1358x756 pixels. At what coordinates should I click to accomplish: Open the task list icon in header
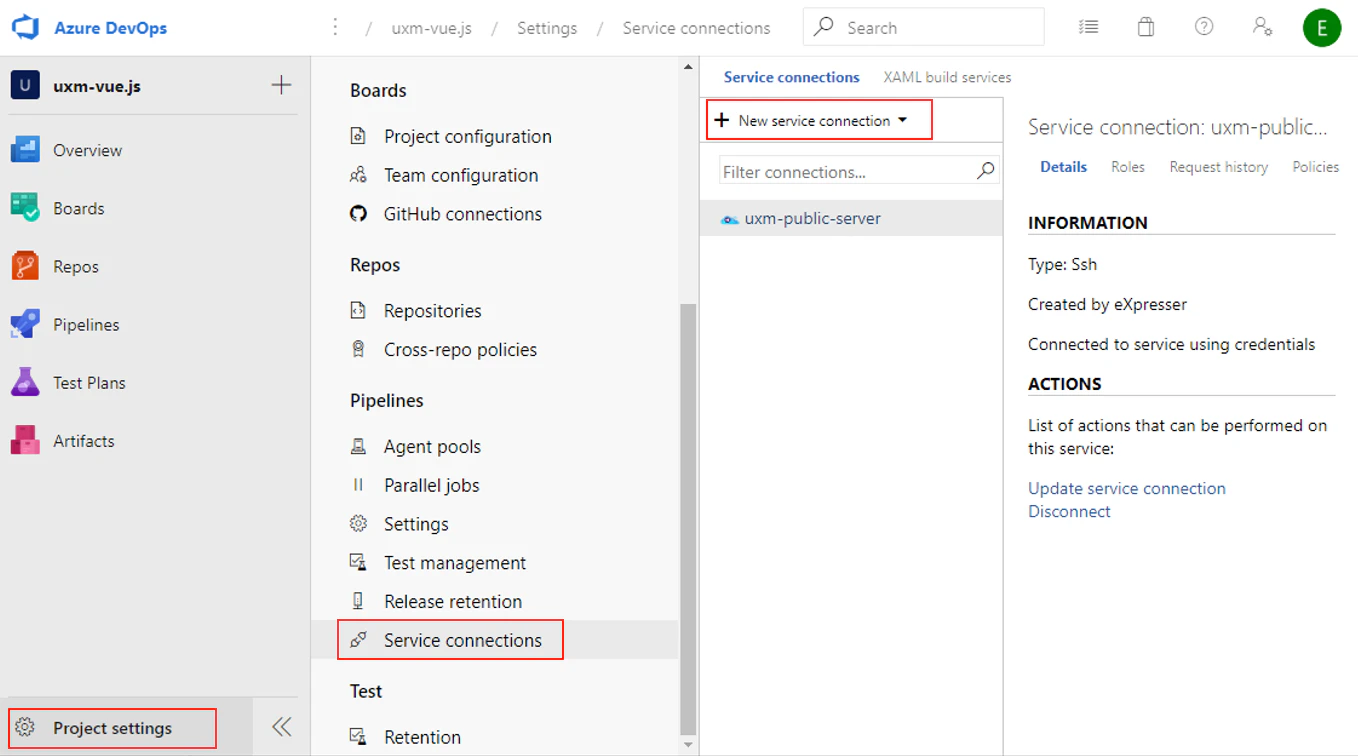pyautogui.click(x=1088, y=28)
